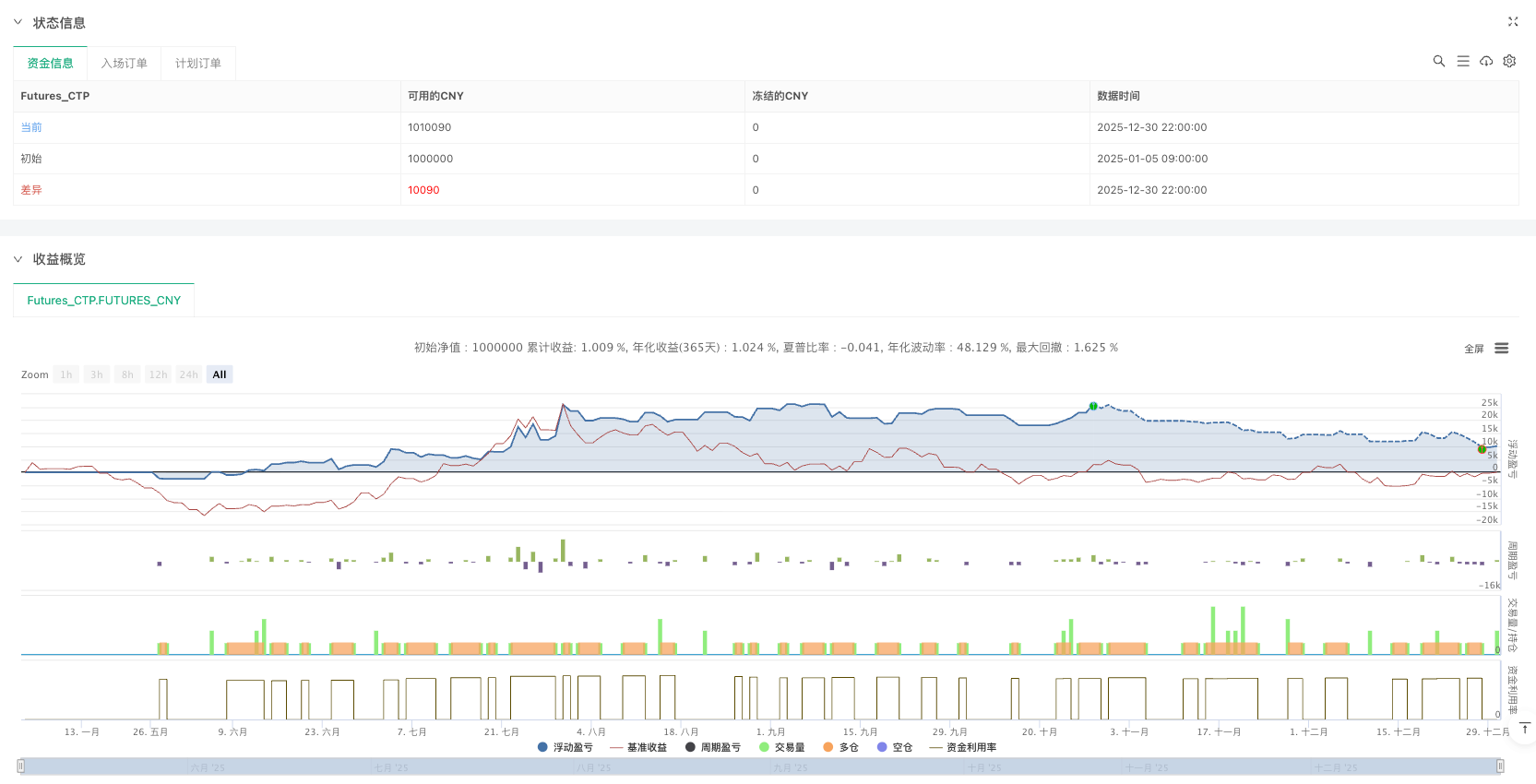1536x784 pixels.
Task: Hide the 基准收益 series via legend
Action: point(638,747)
